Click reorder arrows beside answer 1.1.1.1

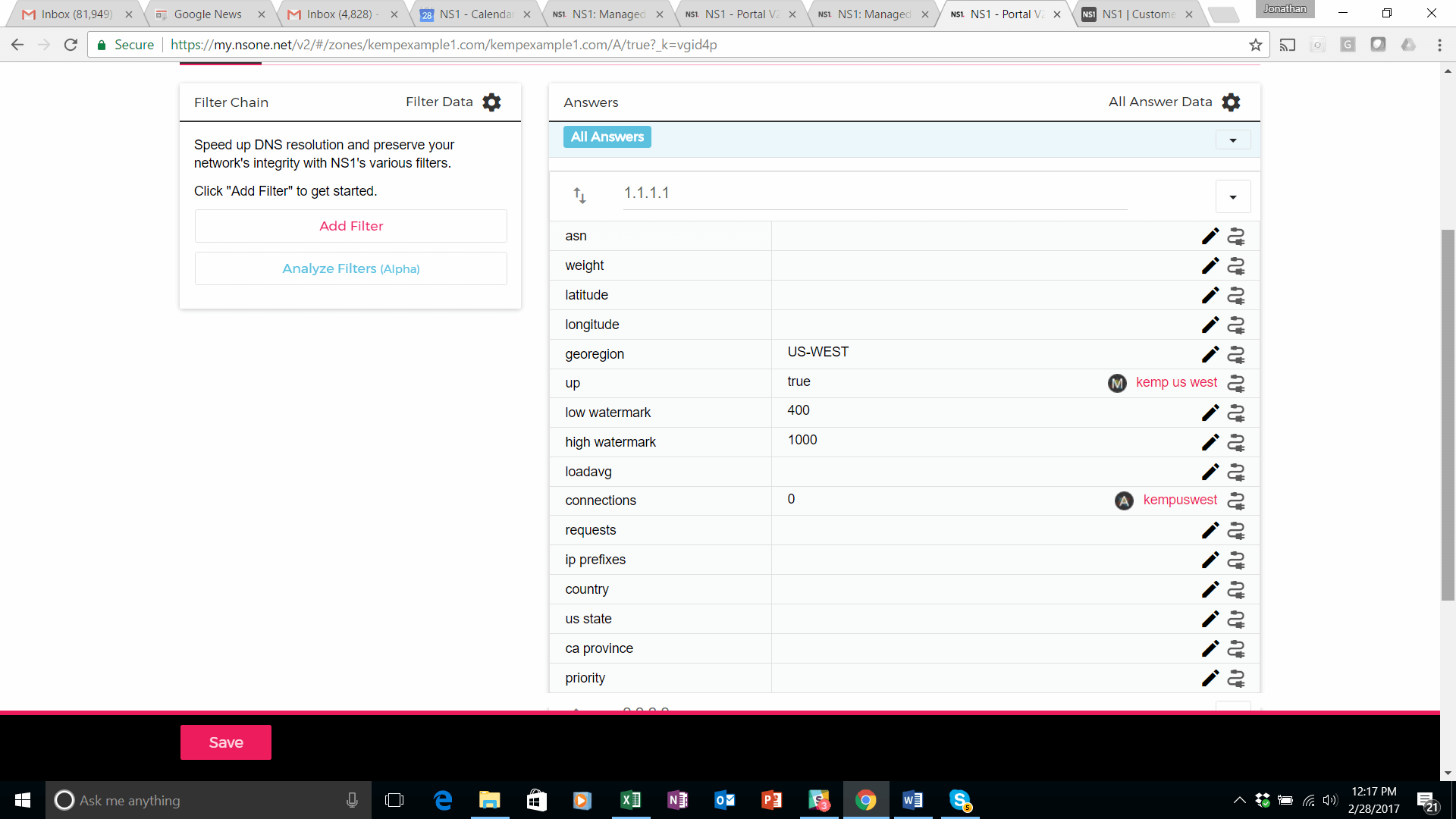tap(579, 196)
